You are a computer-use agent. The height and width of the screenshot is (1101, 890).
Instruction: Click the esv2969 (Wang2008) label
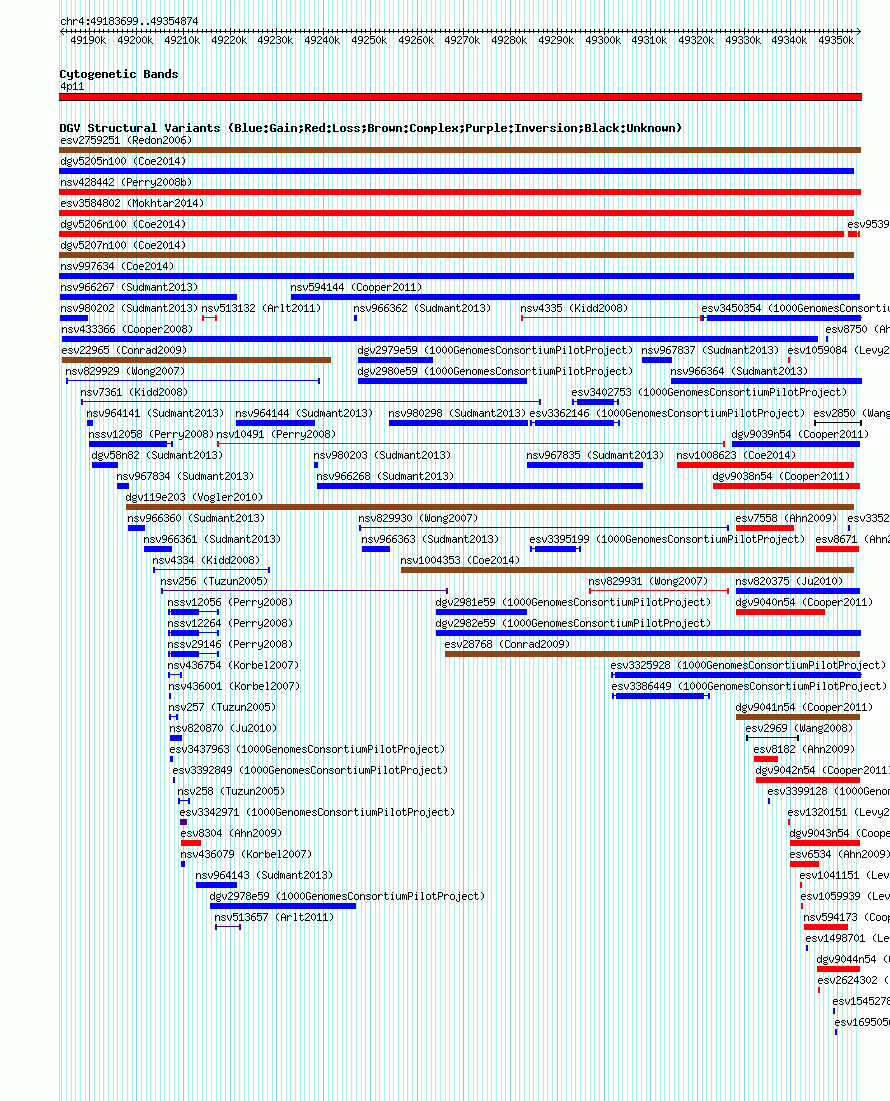pyautogui.click(x=799, y=730)
